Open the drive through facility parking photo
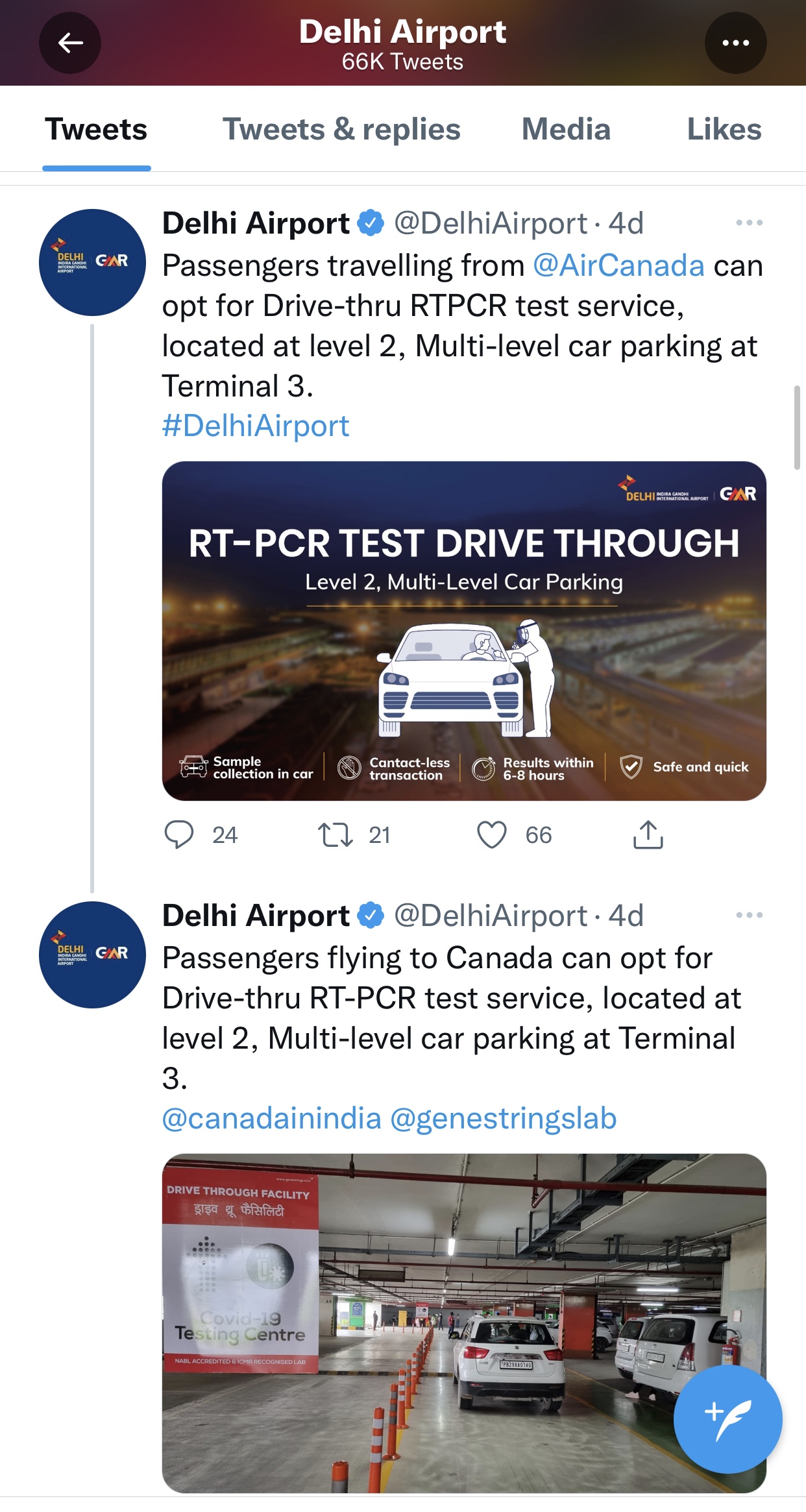 point(464,1323)
